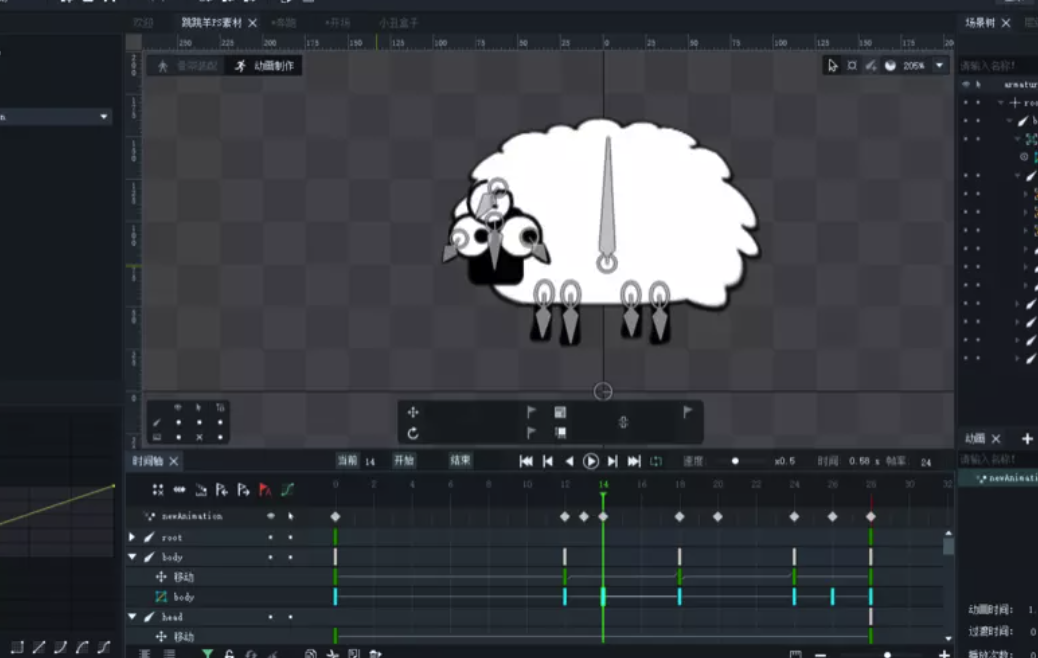Adjust the timeline zoom slider handle
Image resolution: width=1038 pixels, height=658 pixels.
[x=887, y=655]
